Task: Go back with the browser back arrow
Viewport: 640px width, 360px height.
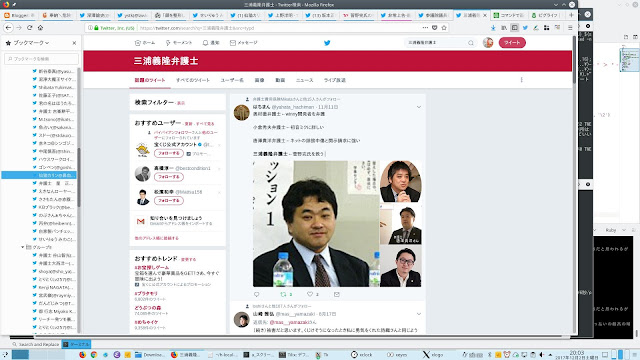Action: (9, 28)
